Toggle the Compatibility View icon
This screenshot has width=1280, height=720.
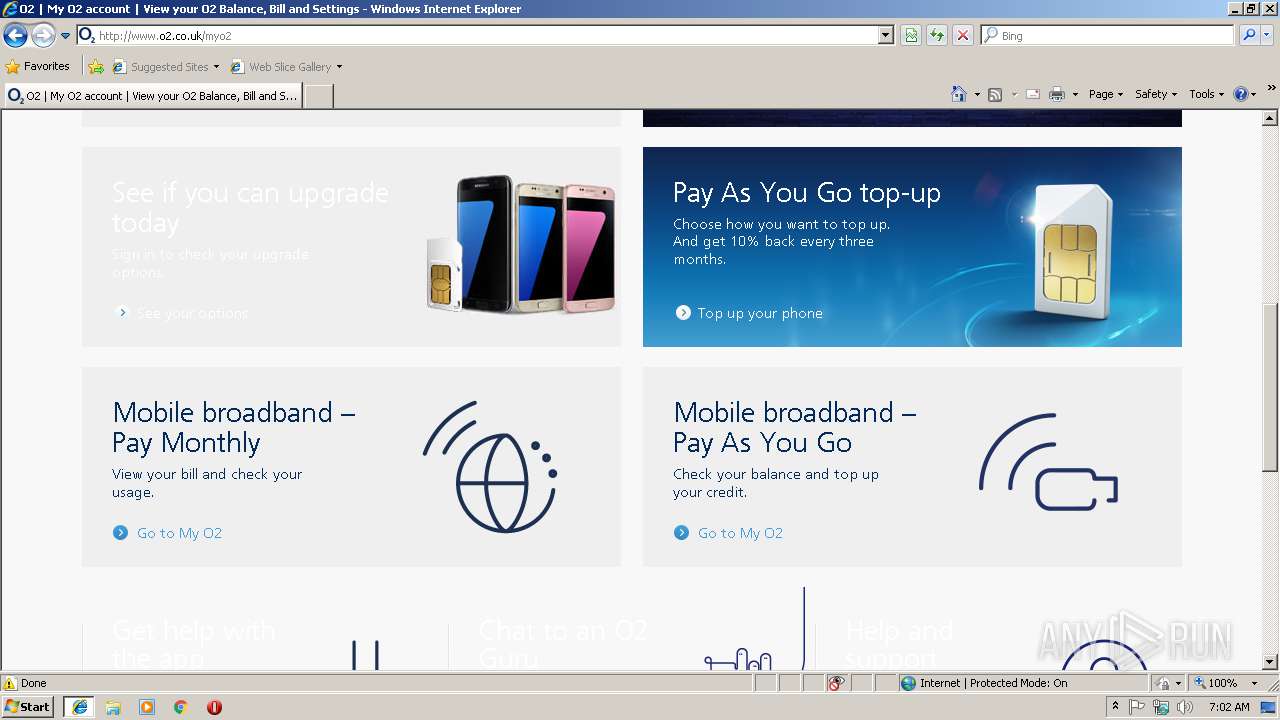click(x=911, y=36)
